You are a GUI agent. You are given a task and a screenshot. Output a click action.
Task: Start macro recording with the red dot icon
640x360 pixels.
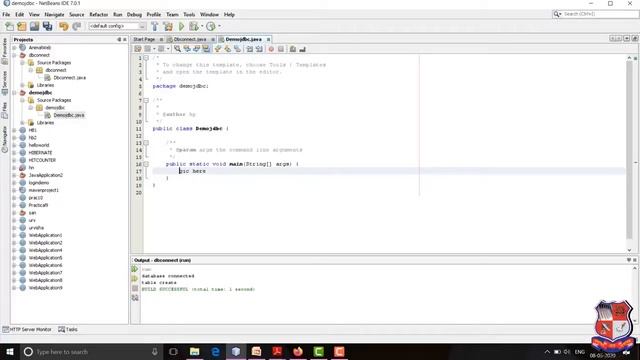coord(271,49)
